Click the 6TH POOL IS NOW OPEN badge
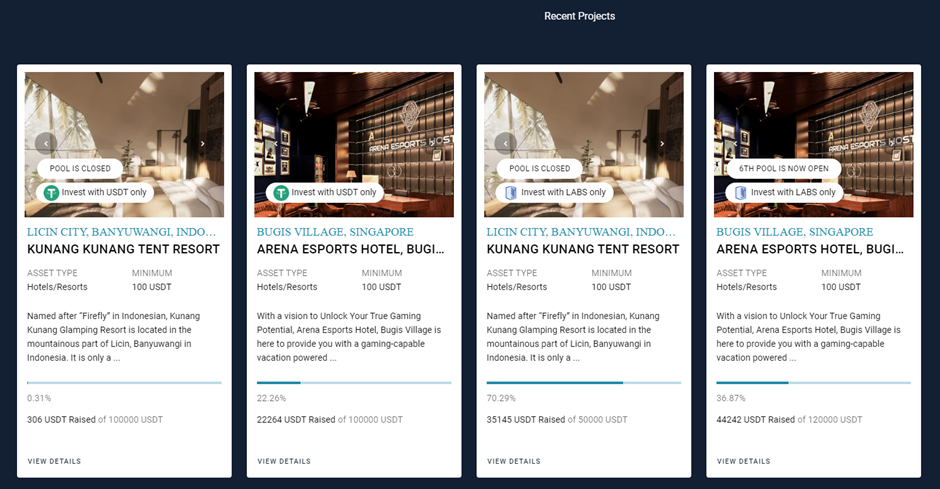940x489 pixels. coord(784,168)
